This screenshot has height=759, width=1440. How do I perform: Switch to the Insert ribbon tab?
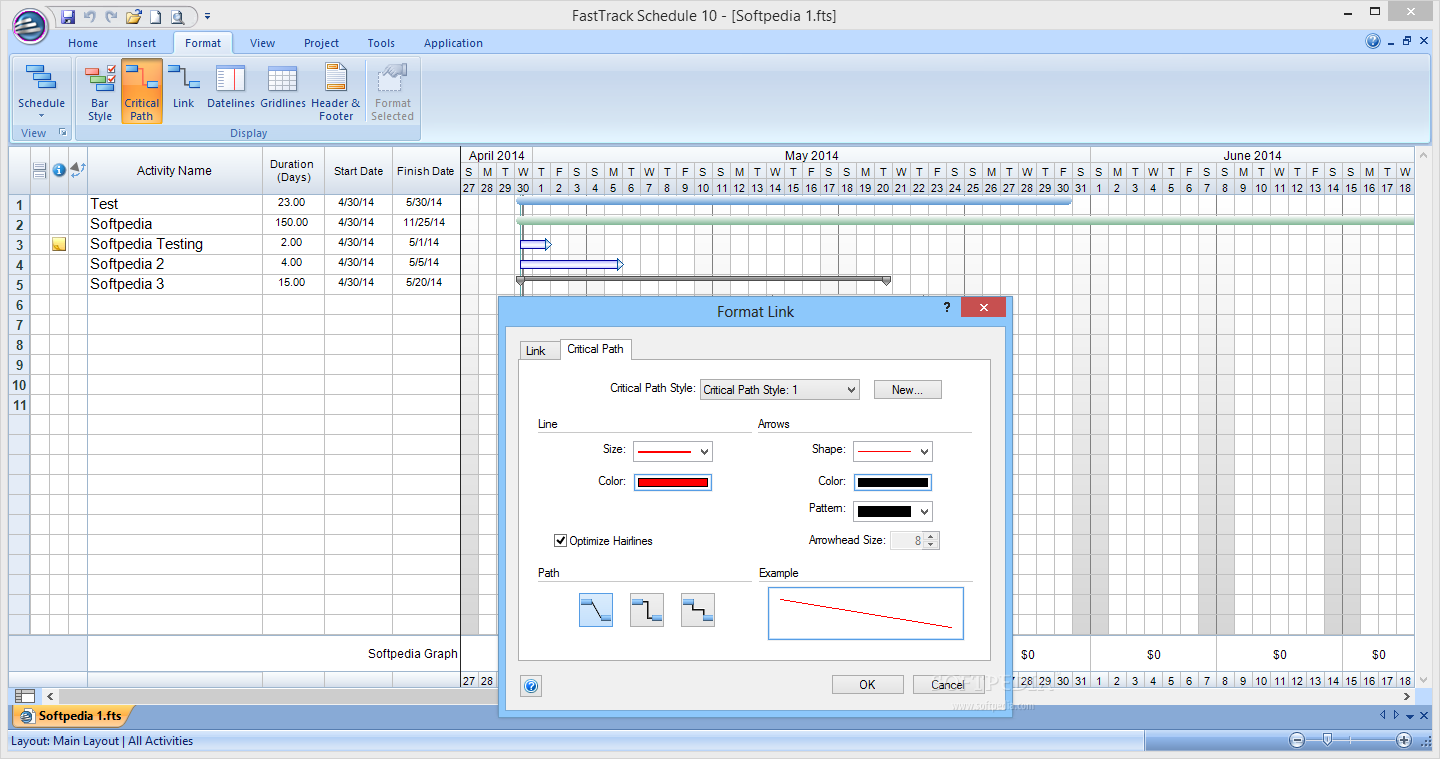pyautogui.click(x=142, y=43)
